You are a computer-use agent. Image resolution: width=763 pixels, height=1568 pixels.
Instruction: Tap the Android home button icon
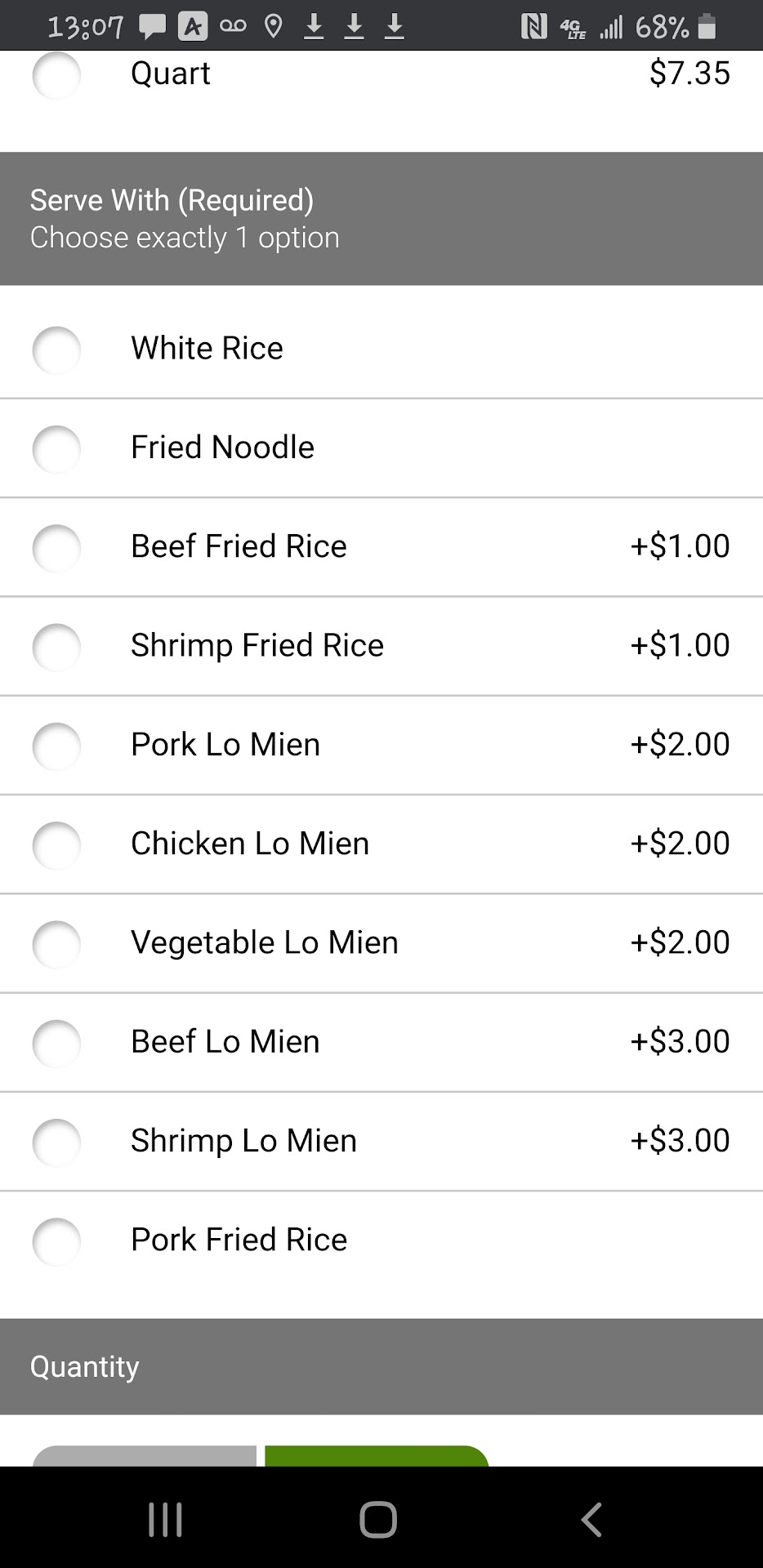378,1520
